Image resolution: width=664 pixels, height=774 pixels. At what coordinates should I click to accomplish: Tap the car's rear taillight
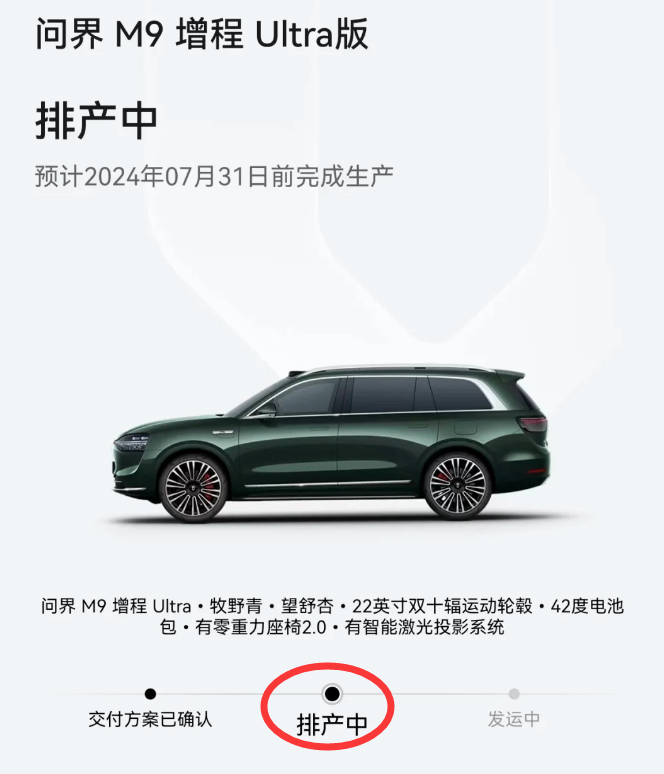[533, 424]
